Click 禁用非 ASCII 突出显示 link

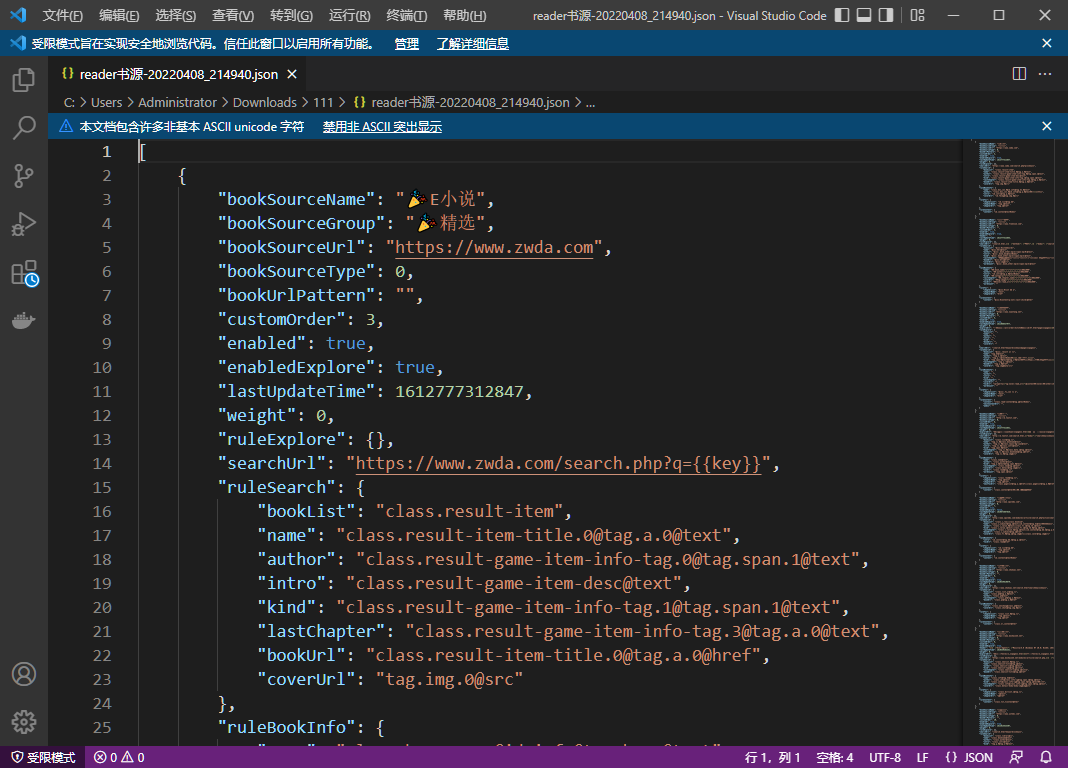(x=382, y=127)
